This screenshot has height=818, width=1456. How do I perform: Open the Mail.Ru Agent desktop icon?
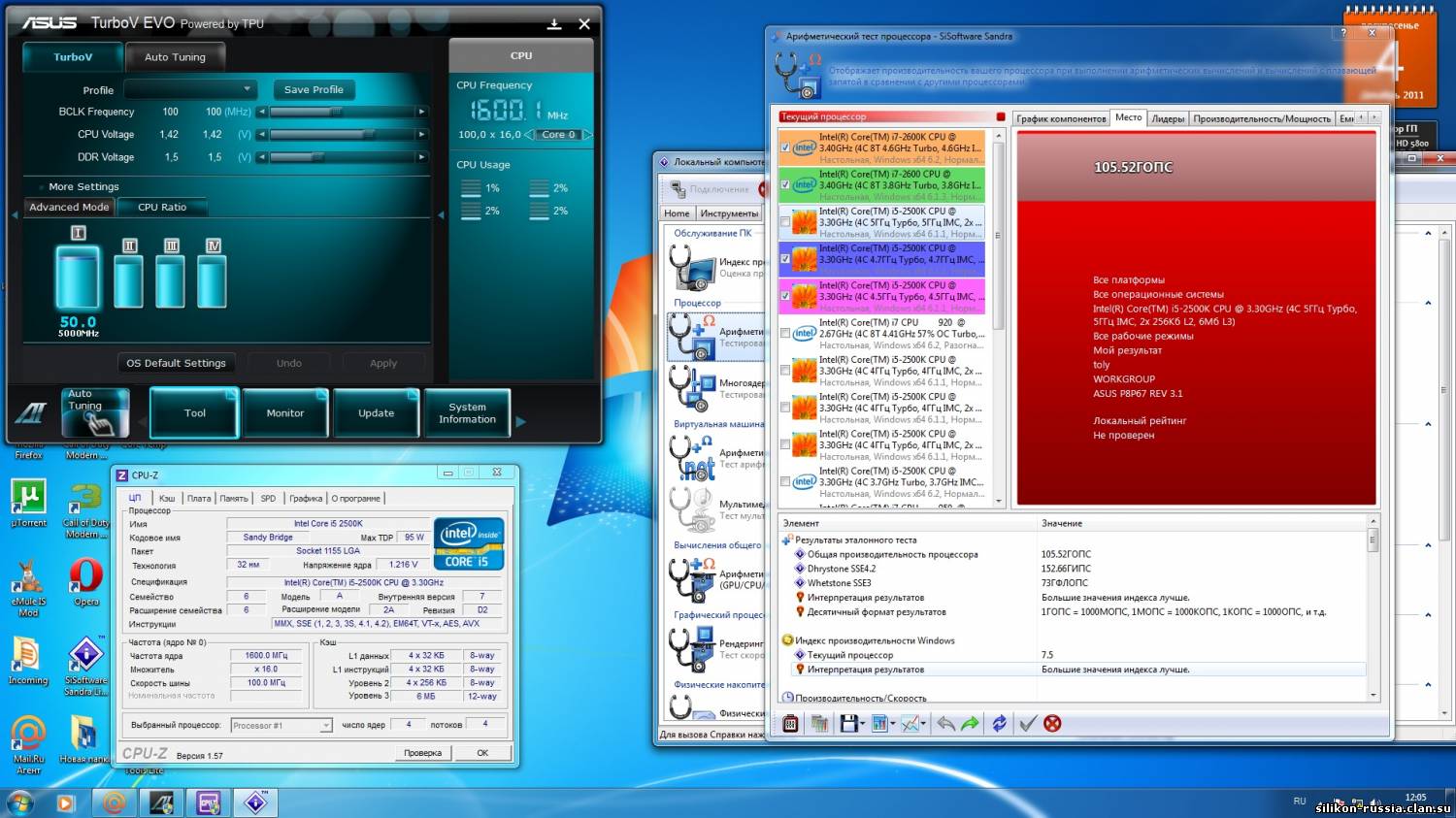tap(28, 744)
